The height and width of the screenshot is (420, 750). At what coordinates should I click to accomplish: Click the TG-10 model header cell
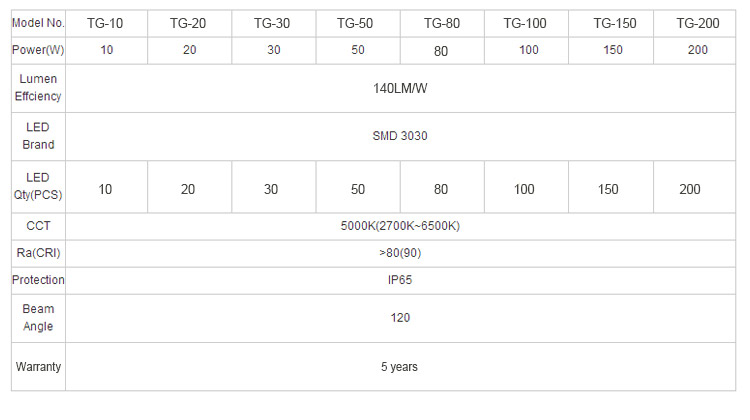(x=106, y=23)
